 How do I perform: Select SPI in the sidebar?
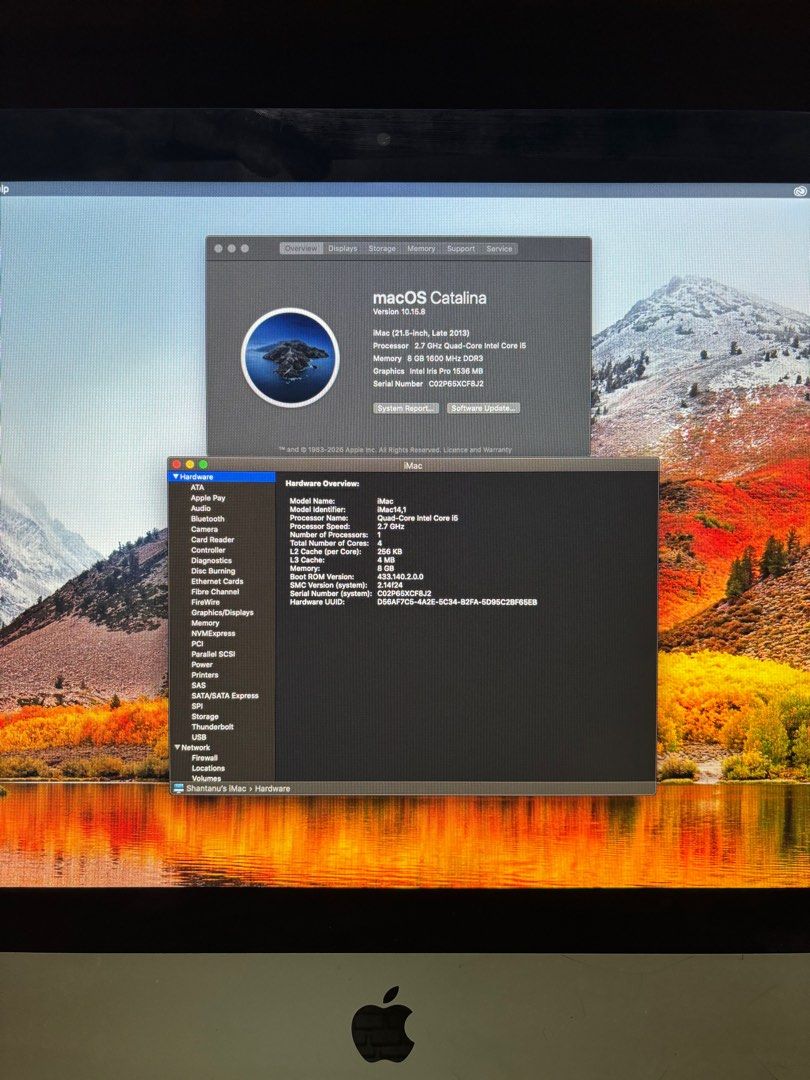click(x=198, y=706)
